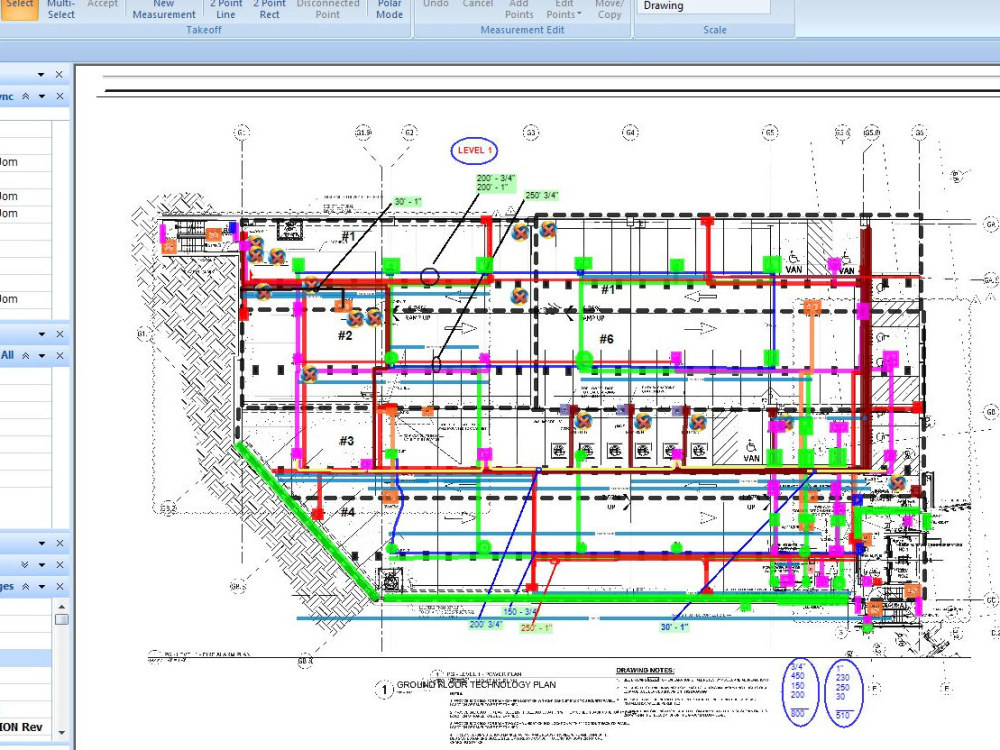Screen dimensions: 1000x750
Task: Activate the New Measurement tool
Action: 163,10
